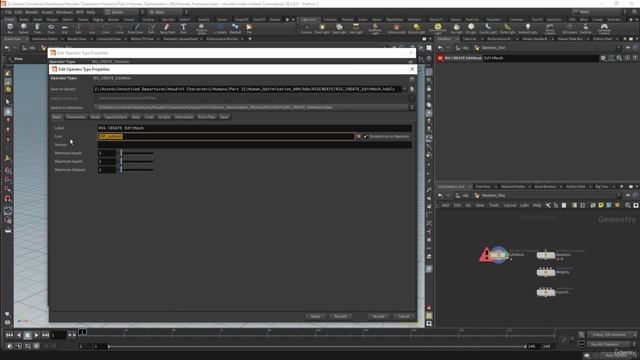Select the EditMesh node with the warning badge
Screen dimensions: 640x360
tap(498, 255)
